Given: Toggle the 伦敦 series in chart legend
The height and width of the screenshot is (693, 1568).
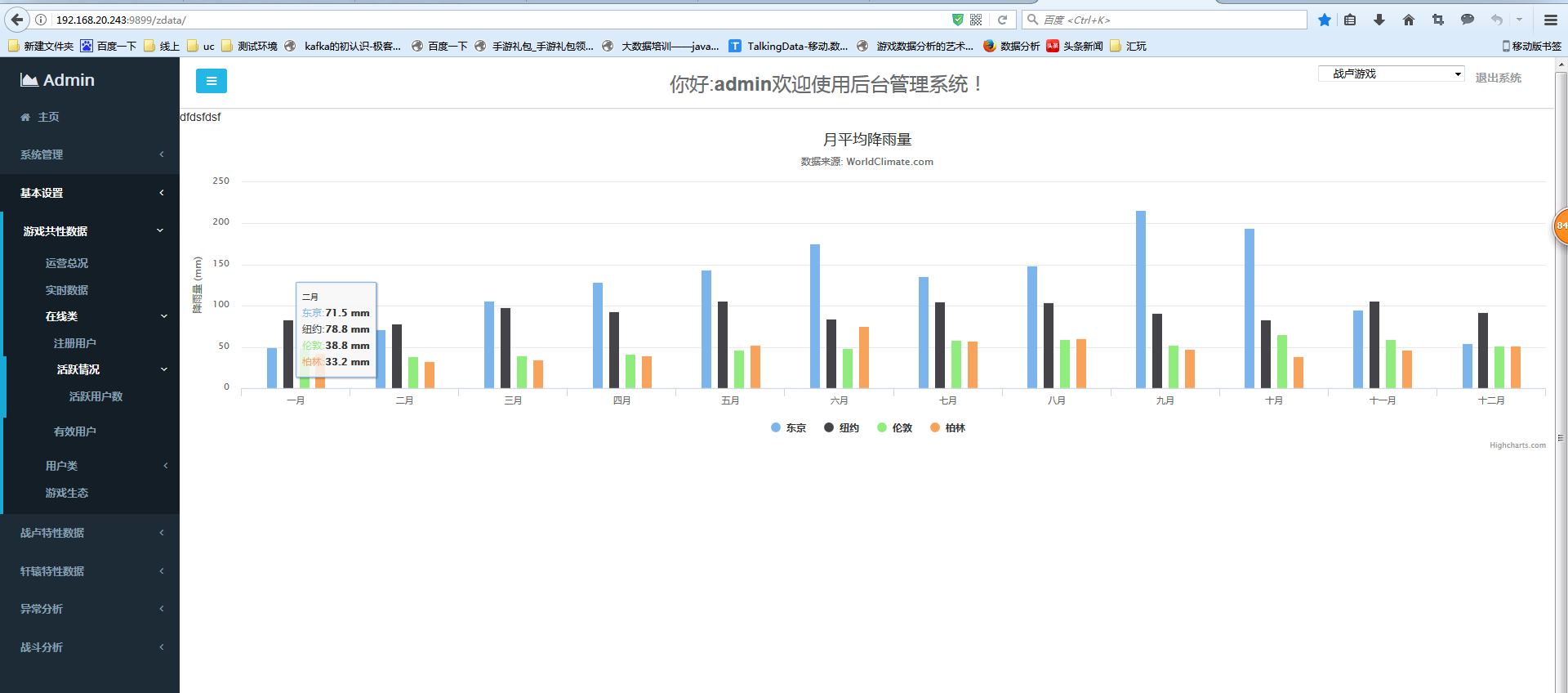Looking at the screenshot, I should pos(895,428).
